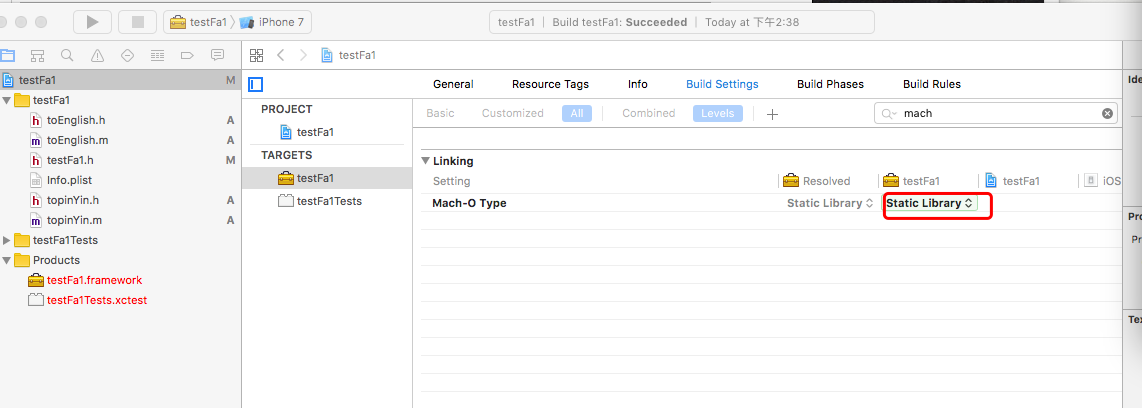Screen dimensions: 1142x408
Task: Add a user-defined build setting with plus
Action: (x=773, y=114)
